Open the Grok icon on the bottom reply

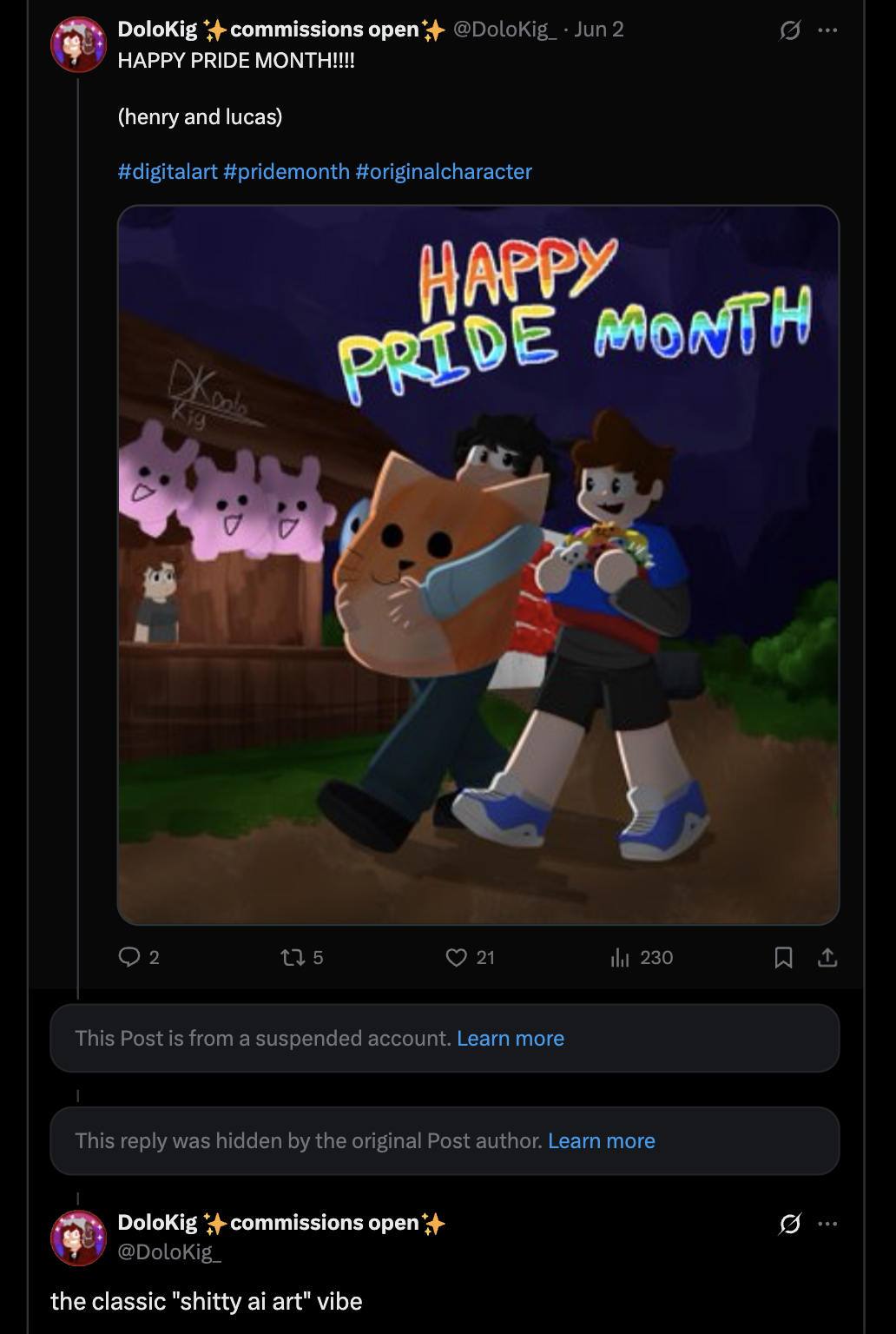click(789, 1224)
